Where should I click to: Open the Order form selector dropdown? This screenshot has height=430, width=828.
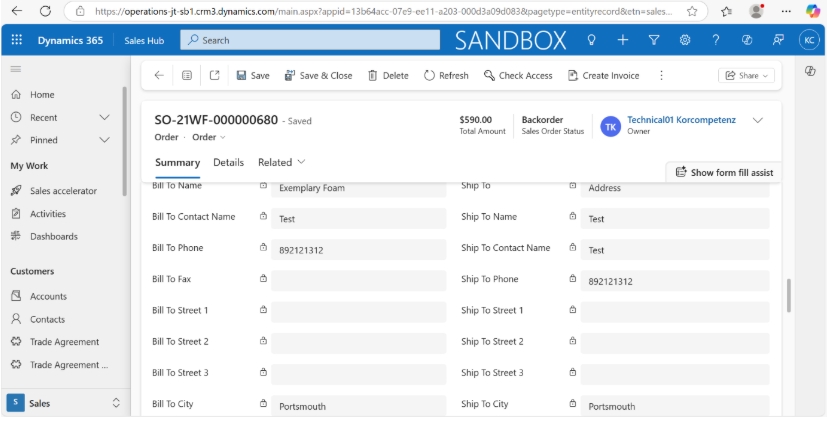click(209, 137)
